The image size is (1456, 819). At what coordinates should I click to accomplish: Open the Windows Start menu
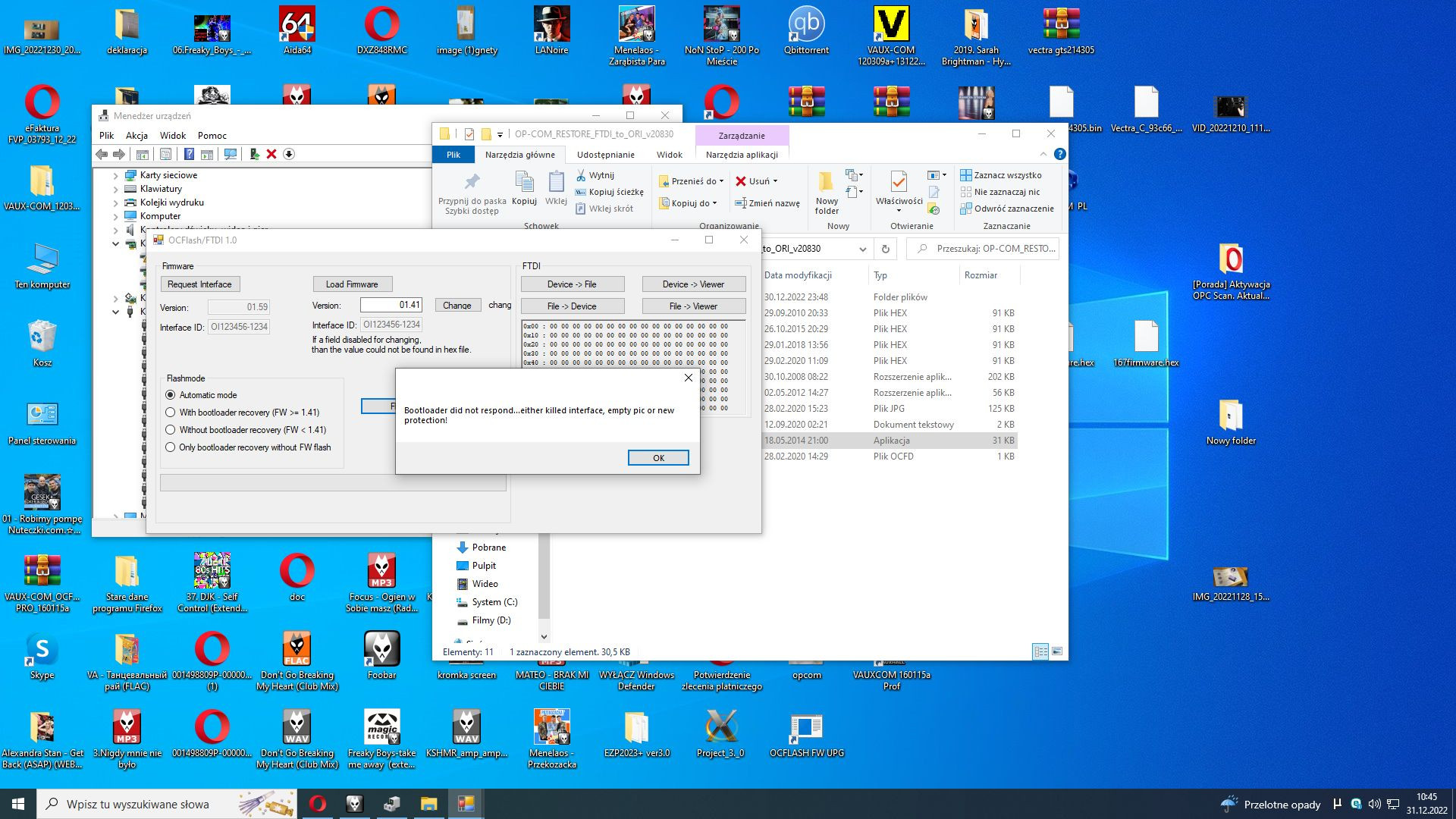point(18,804)
